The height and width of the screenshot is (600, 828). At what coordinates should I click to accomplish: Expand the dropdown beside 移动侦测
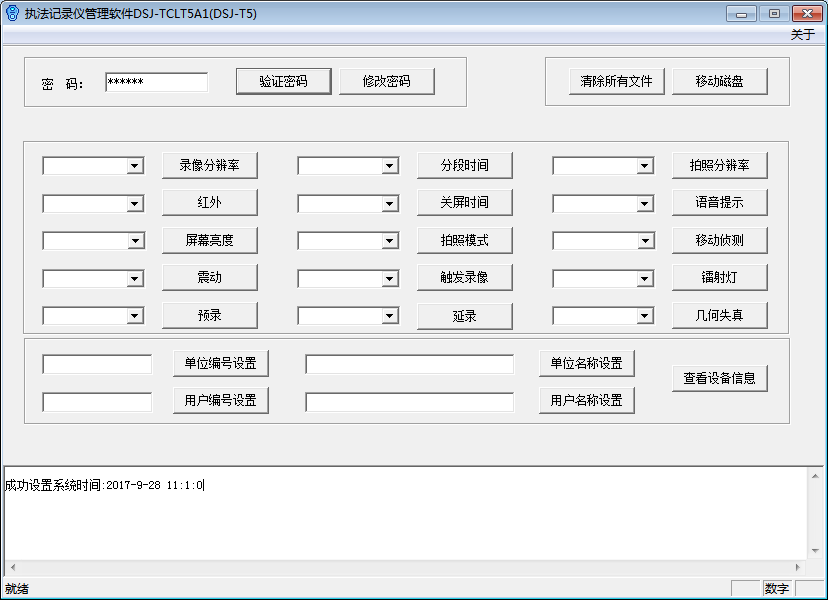coord(645,241)
